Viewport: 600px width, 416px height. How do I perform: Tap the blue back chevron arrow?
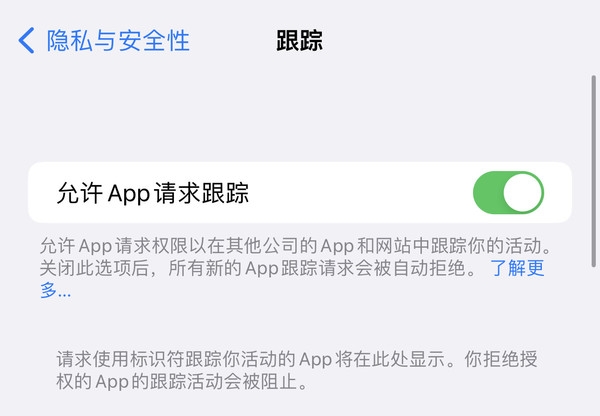[x=26, y=40]
